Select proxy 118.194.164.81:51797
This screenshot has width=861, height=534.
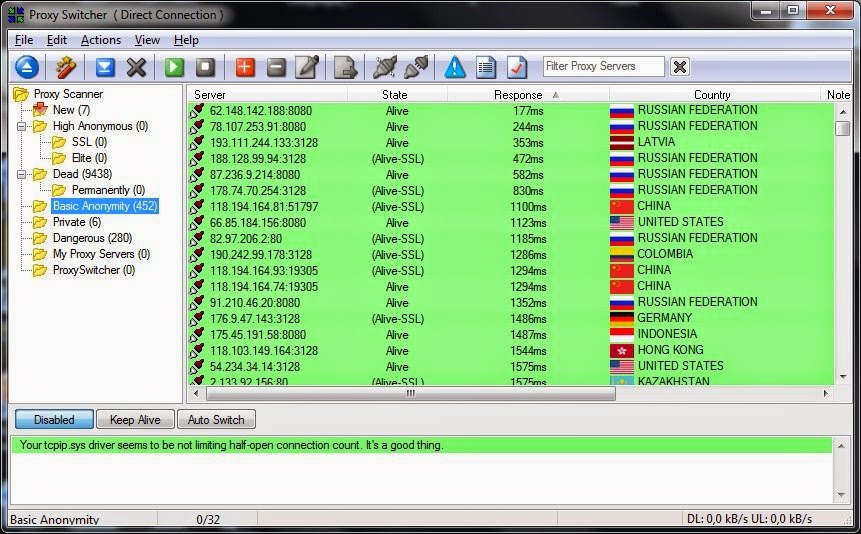tap(264, 207)
